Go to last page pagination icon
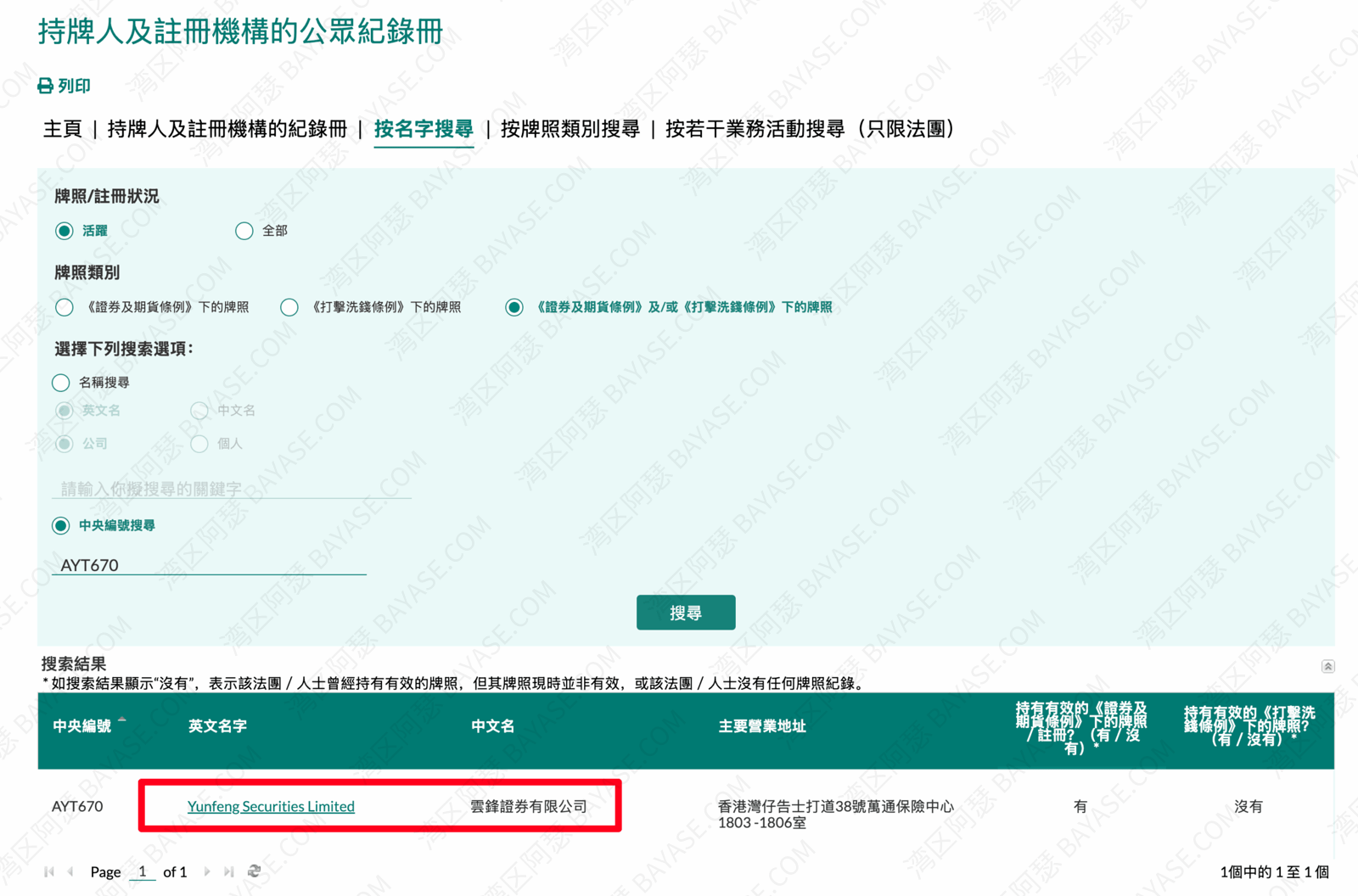The height and width of the screenshot is (896, 1358). [x=228, y=871]
